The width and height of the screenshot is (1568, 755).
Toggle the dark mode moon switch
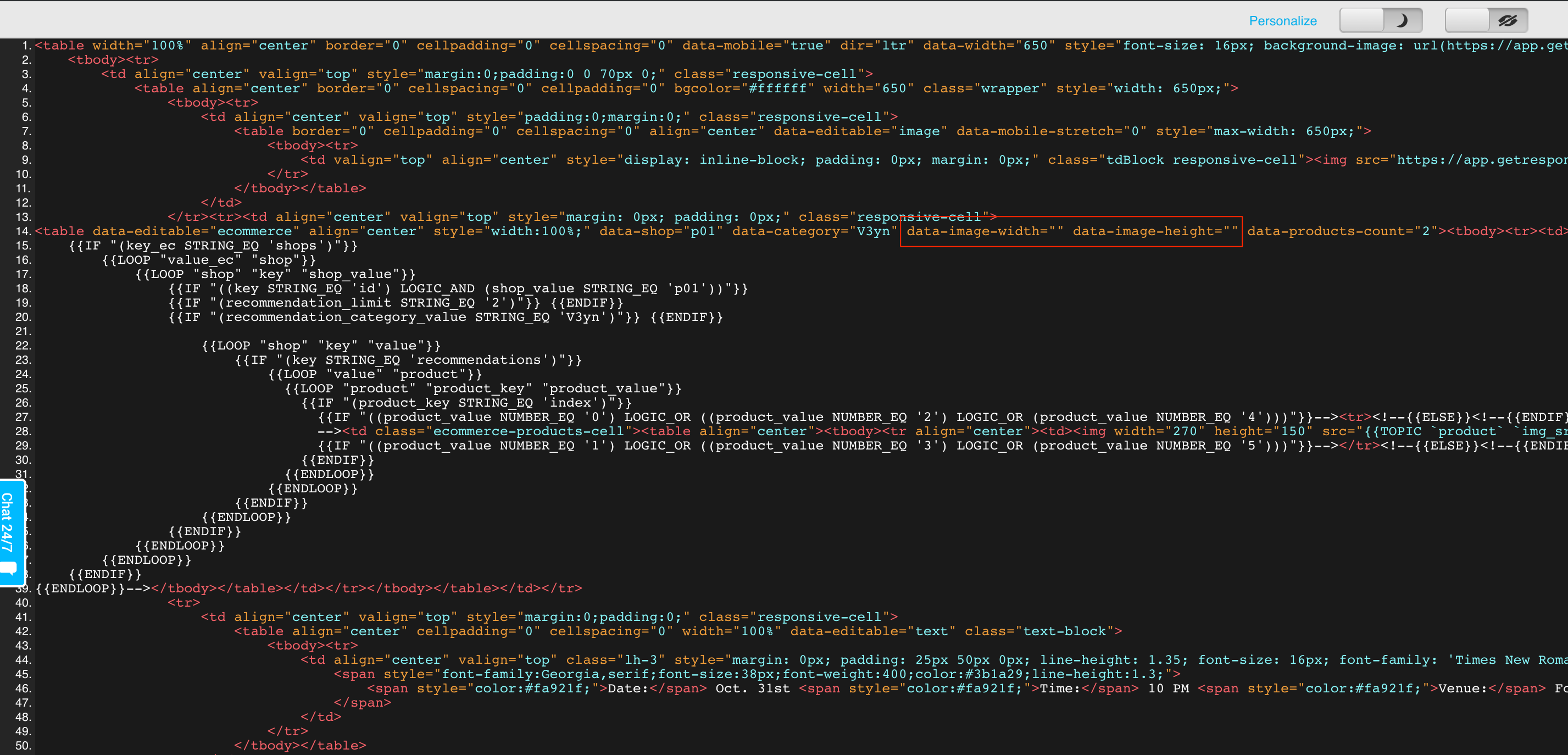(1381, 21)
